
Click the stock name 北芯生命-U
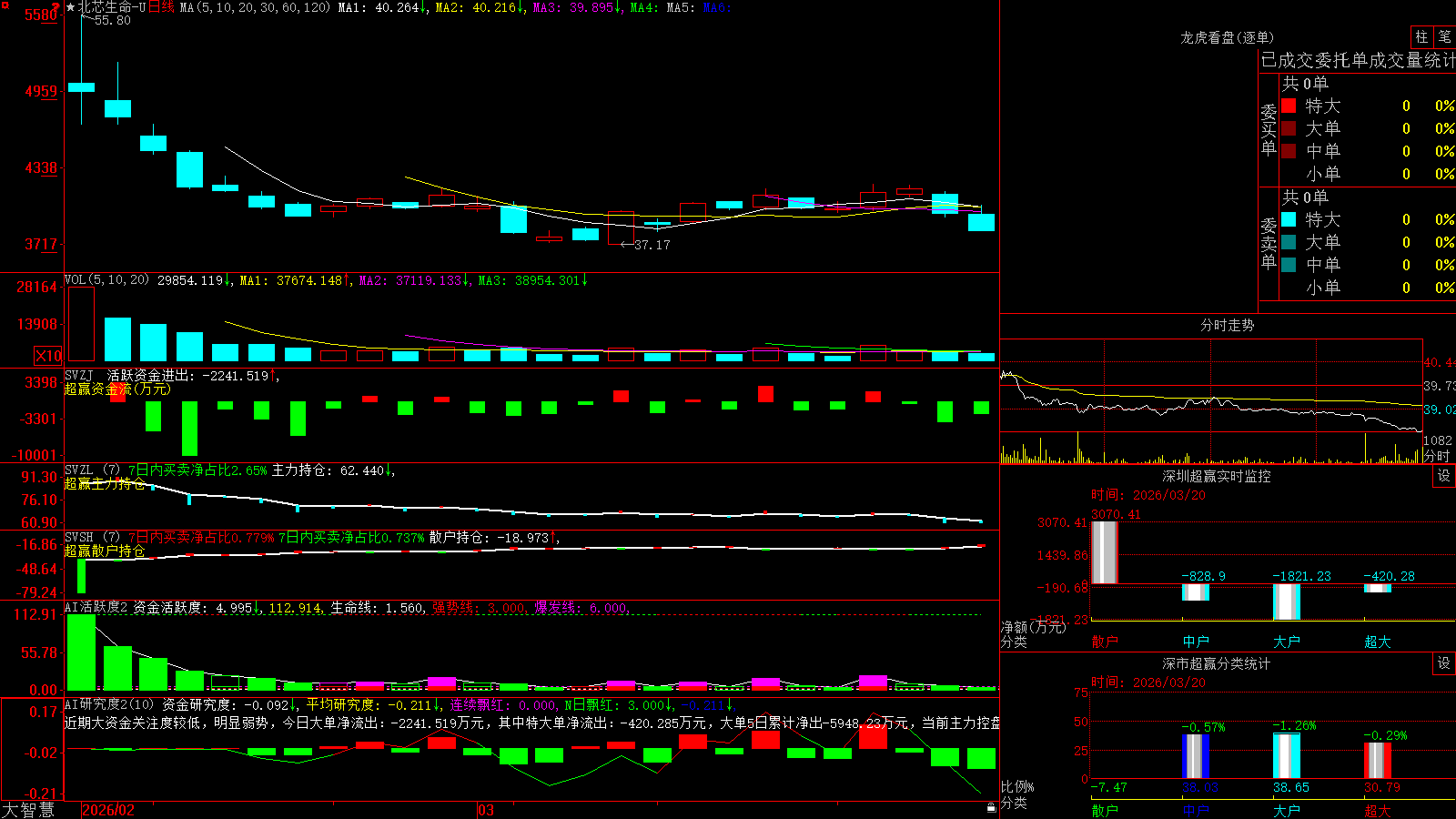(x=112, y=7)
